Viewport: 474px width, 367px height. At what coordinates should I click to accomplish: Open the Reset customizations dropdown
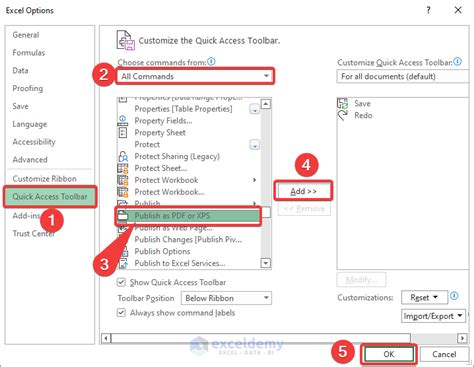(x=424, y=297)
